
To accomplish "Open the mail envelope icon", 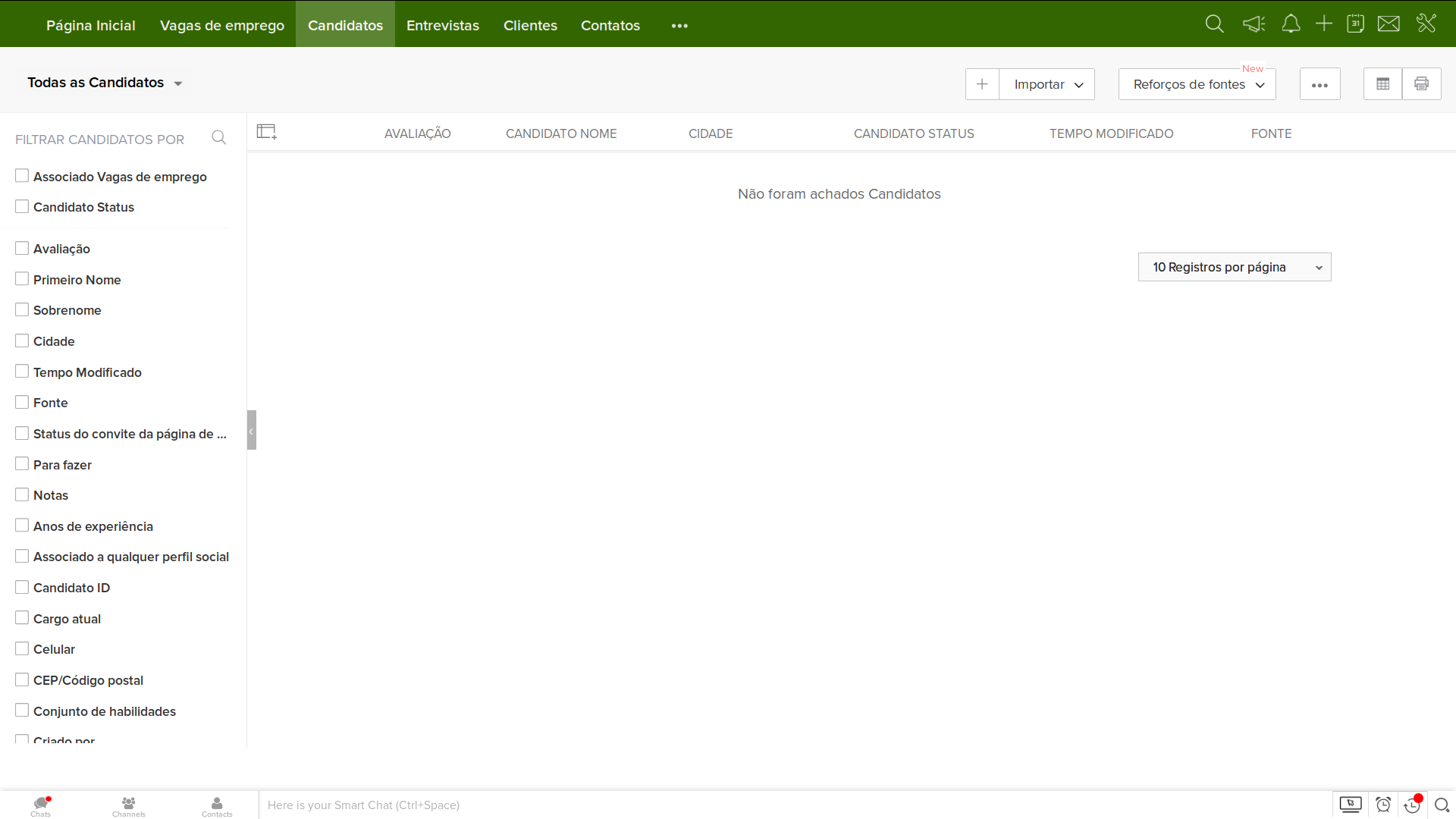I will pos(1389,24).
